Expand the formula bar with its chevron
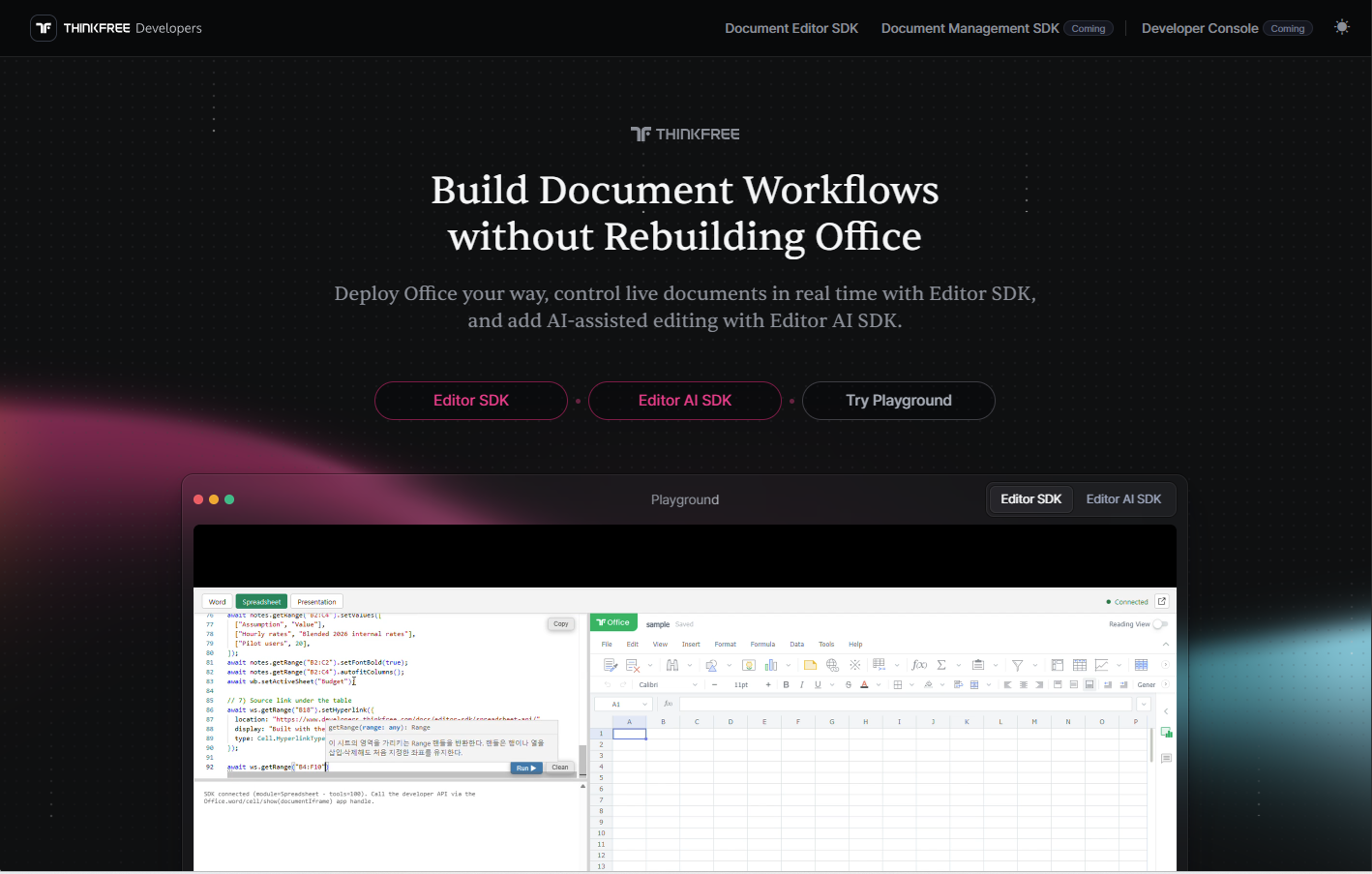Viewport: 1372px width, 874px height. (1143, 705)
